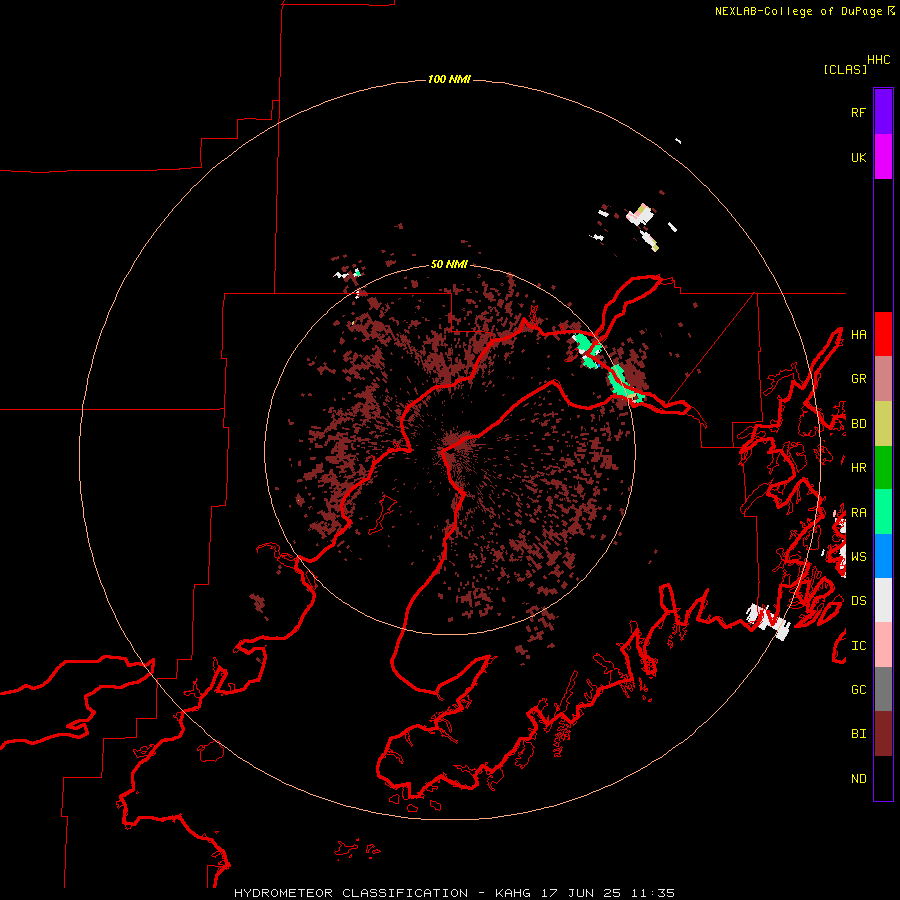Click the RF legend label
Image resolution: width=900 pixels, height=900 pixels.
coord(858,112)
